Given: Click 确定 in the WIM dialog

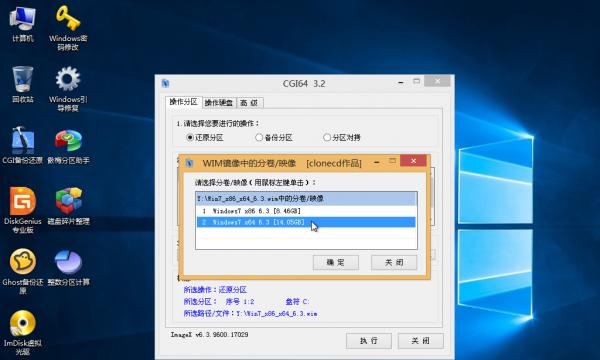Looking at the screenshot, I should pos(336,262).
